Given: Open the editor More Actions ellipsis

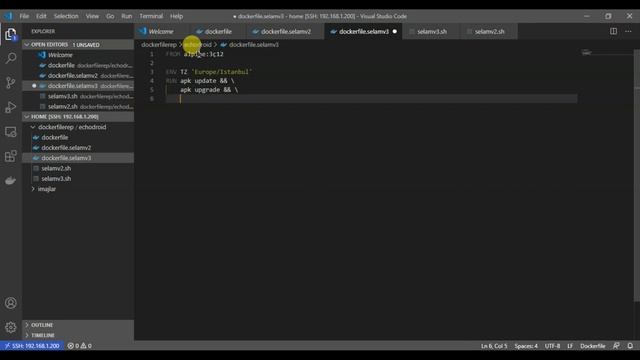Looking at the screenshot, I should pos(628,31).
